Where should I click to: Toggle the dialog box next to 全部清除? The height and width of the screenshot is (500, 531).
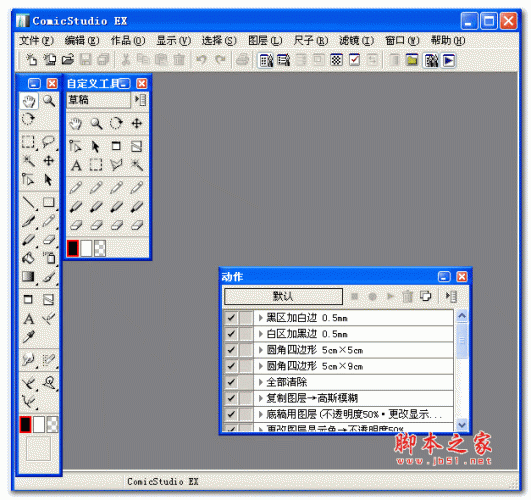pyautogui.click(x=246, y=382)
